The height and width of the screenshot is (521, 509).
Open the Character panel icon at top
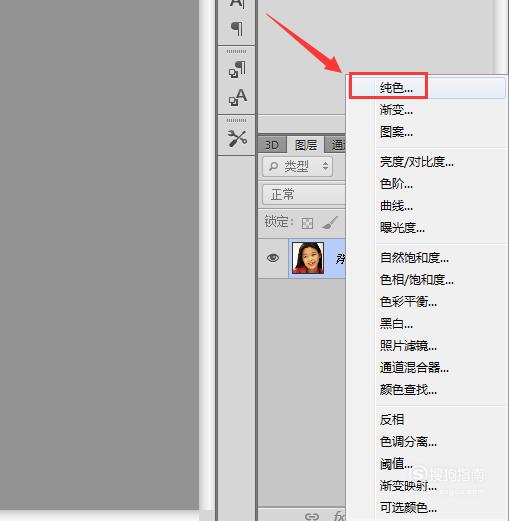(x=237, y=4)
